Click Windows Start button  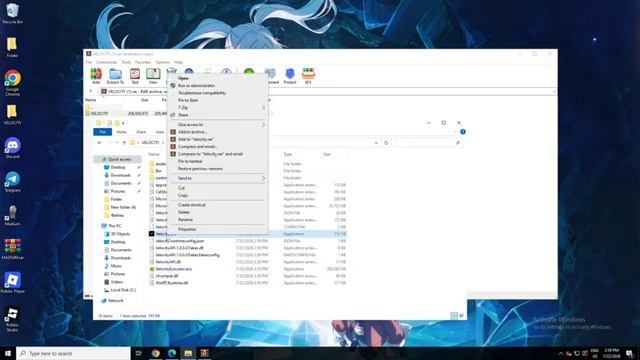[8, 353]
